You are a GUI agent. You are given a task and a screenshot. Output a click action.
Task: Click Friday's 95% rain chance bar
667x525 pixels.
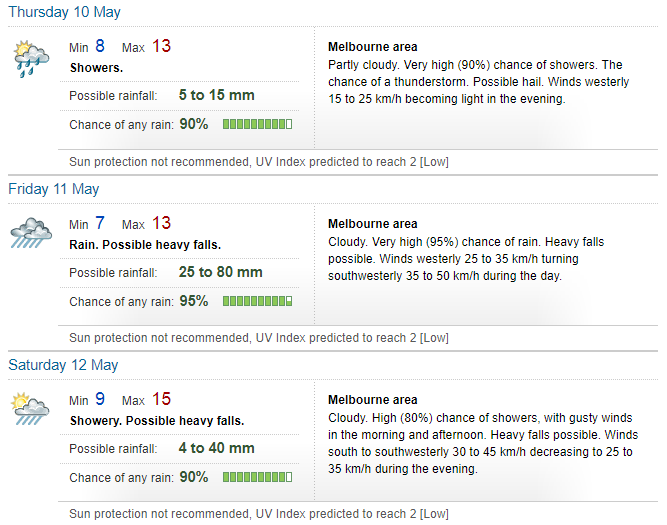(257, 301)
